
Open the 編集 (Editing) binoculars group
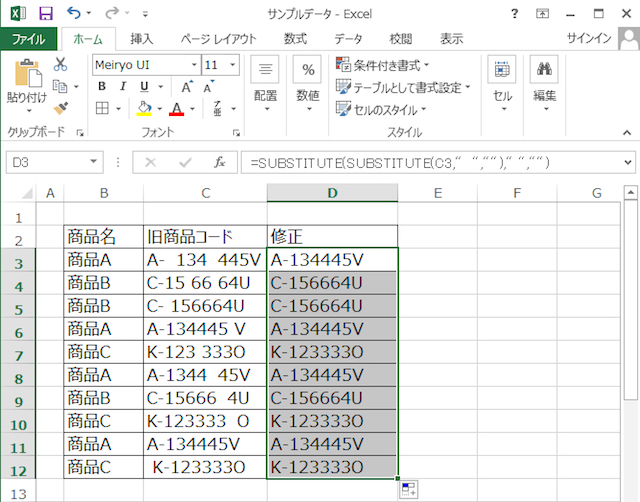pos(544,82)
